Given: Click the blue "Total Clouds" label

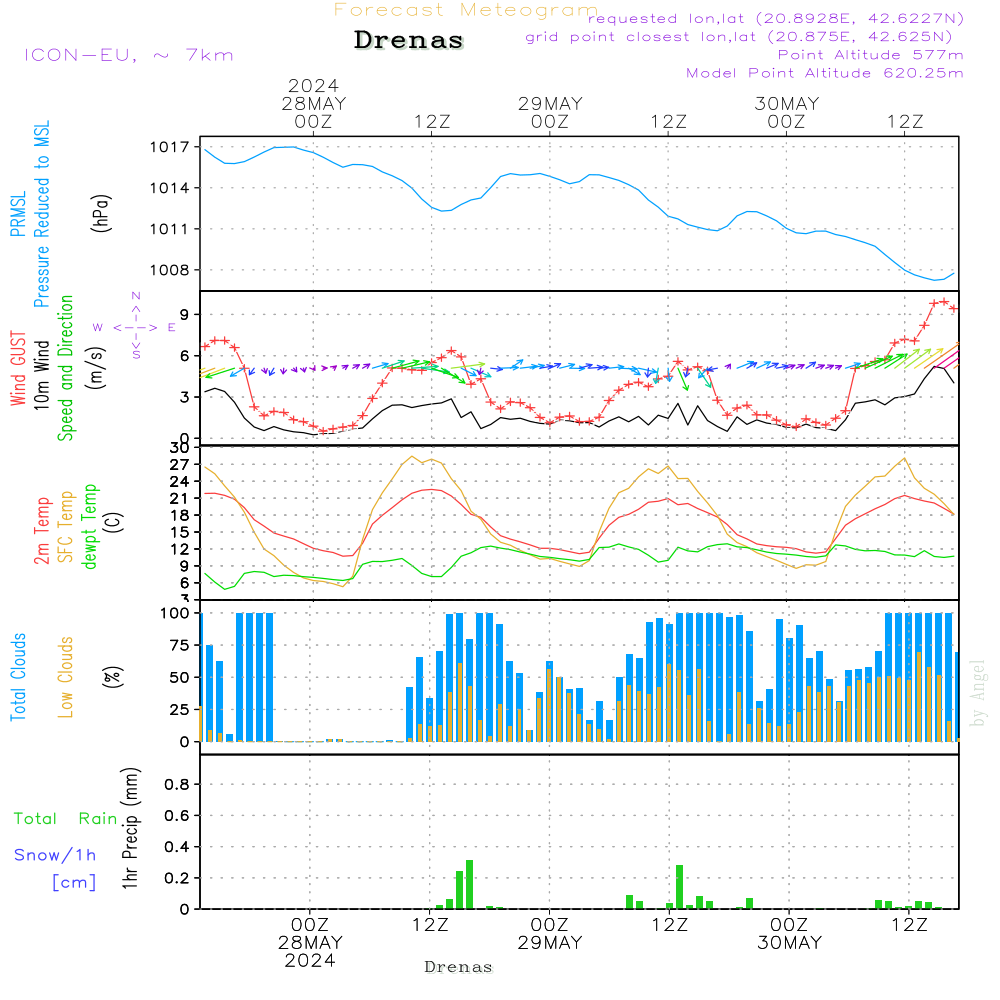Looking at the screenshot, I should (18, 677).
